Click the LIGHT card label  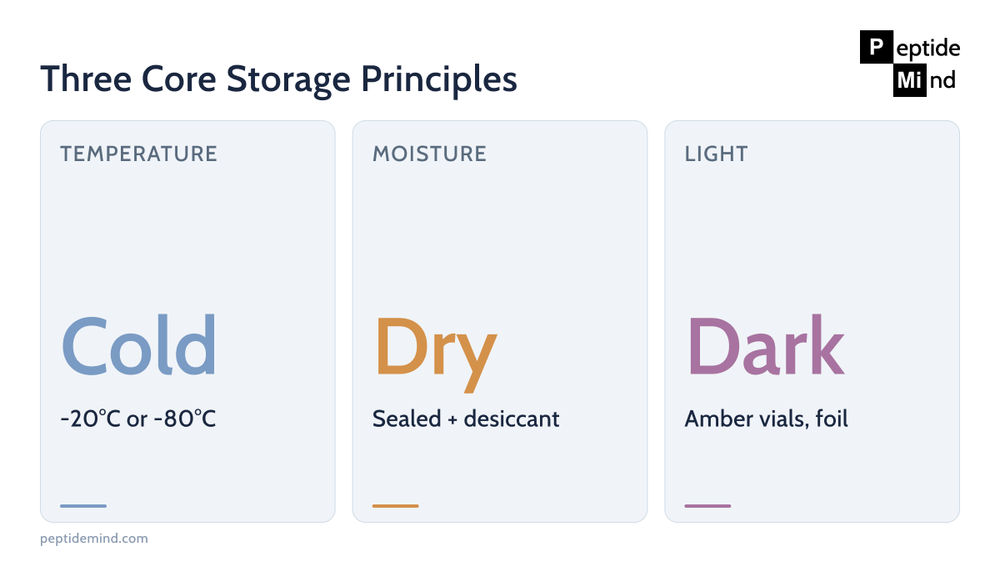coord(716,154)
